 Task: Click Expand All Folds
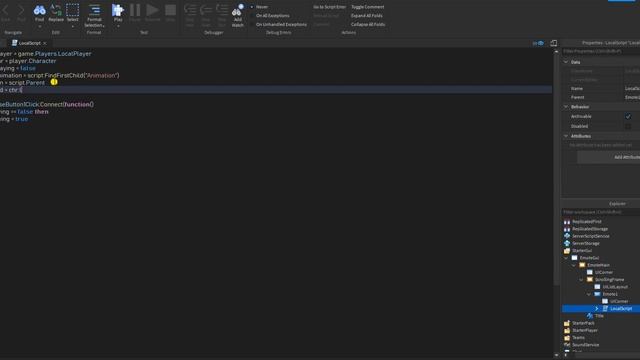(x=367, y=16)
